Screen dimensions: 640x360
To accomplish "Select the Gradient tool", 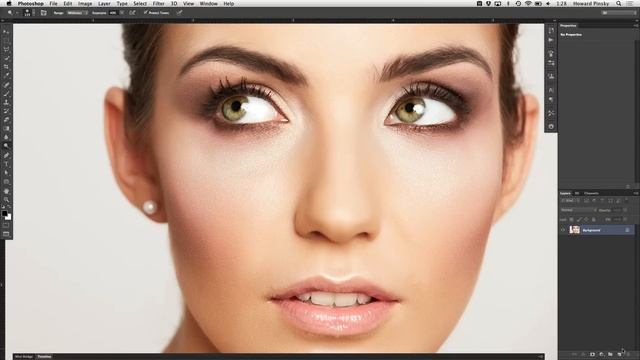I will click(6, 128).
